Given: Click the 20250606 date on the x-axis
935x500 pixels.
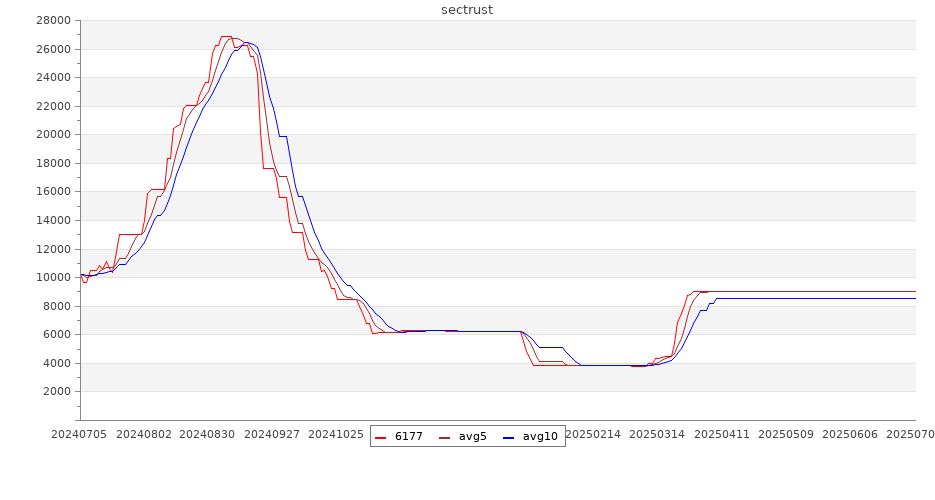Looking at the screenshot, I should (x=850, y=435).
